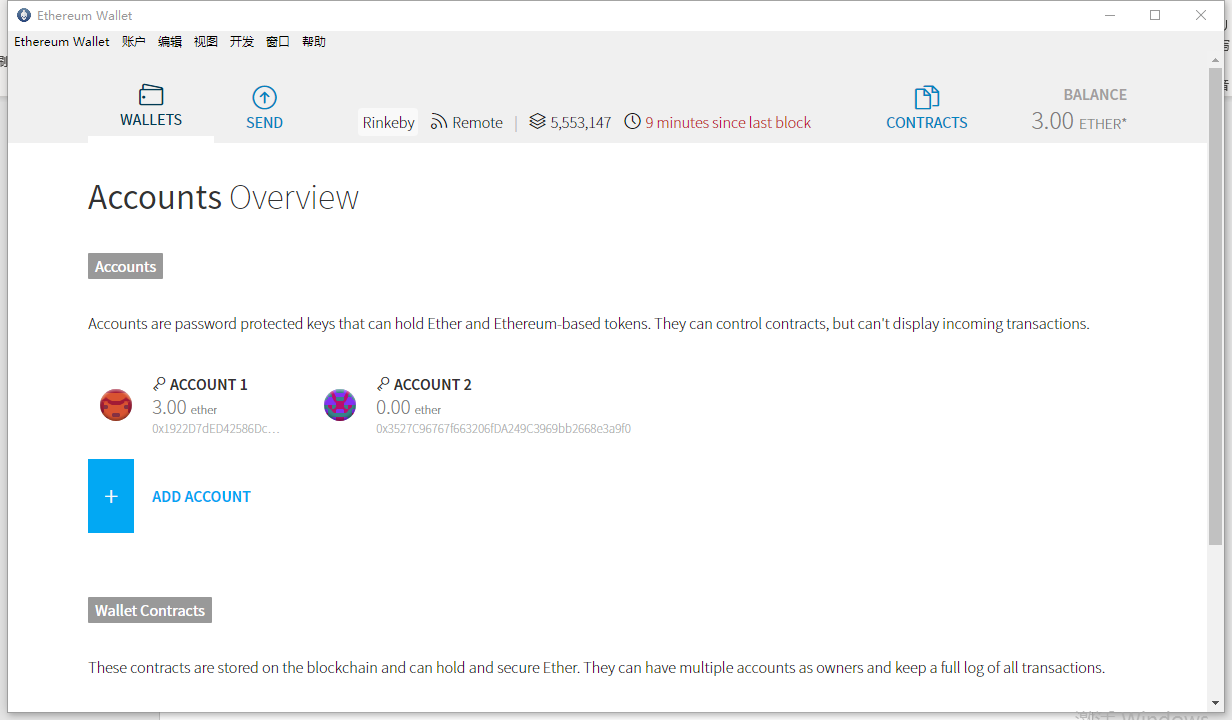
Task: Click the ADD ACCOUNT link
Action: click(201, 496)
